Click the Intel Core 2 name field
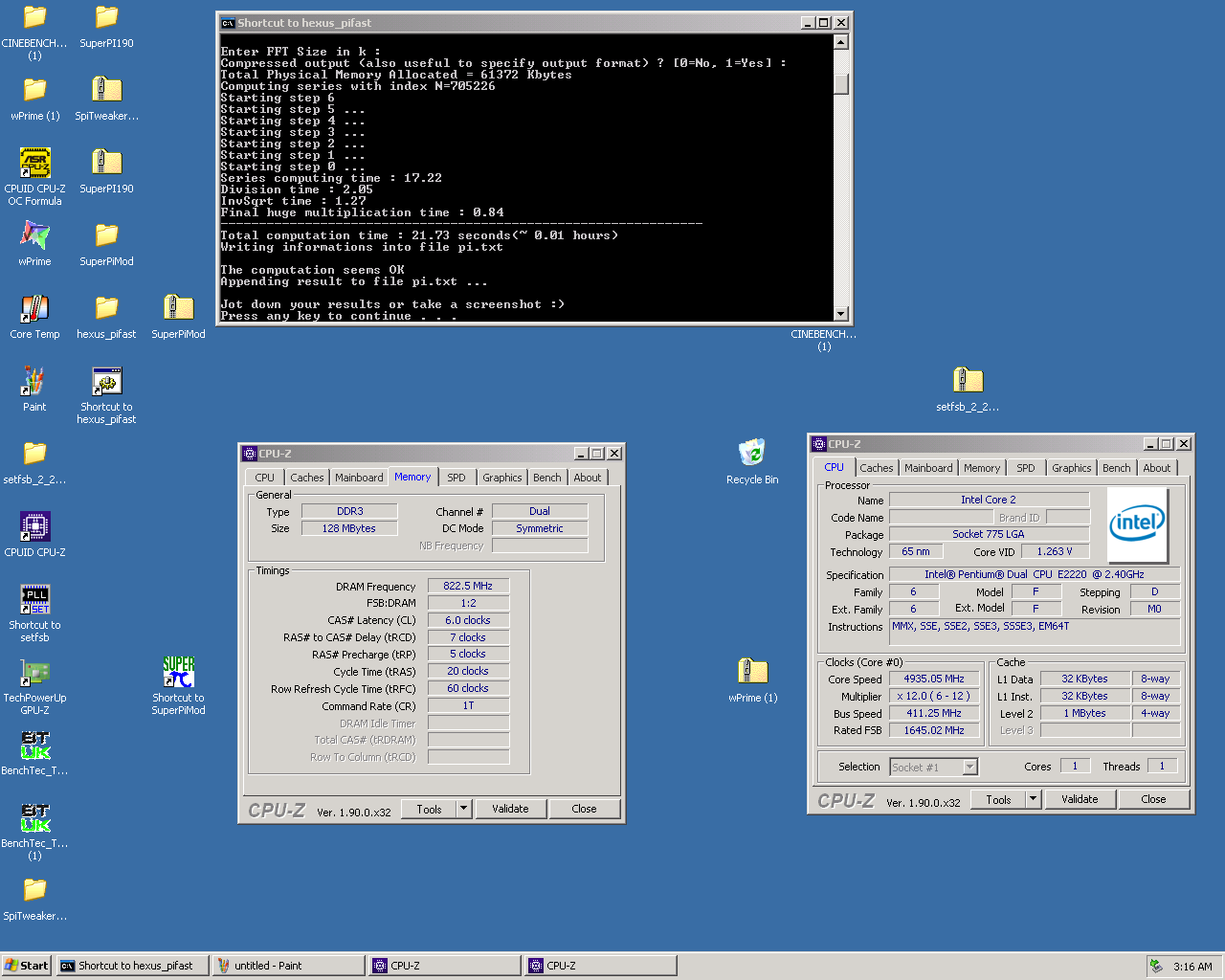The width and height of the screenshot is (1225, 980). pyautogui.click(x=989, y=500)
